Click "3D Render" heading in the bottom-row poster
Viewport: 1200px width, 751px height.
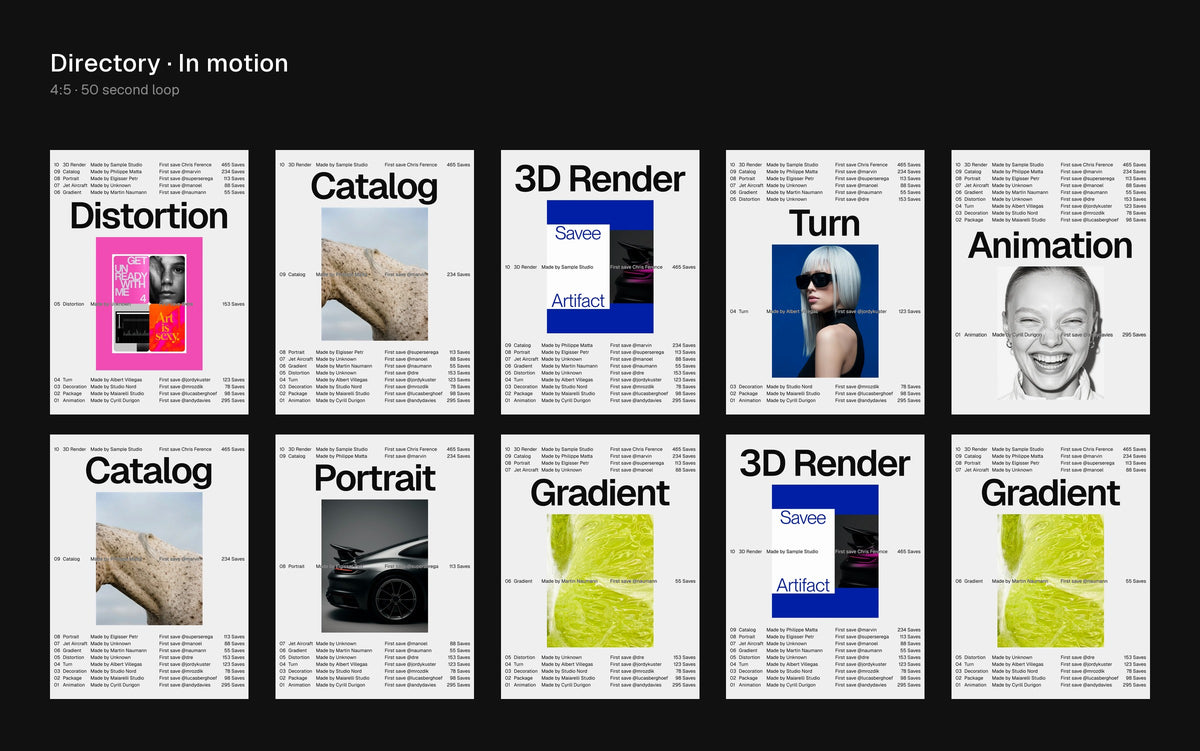point(825,463)
